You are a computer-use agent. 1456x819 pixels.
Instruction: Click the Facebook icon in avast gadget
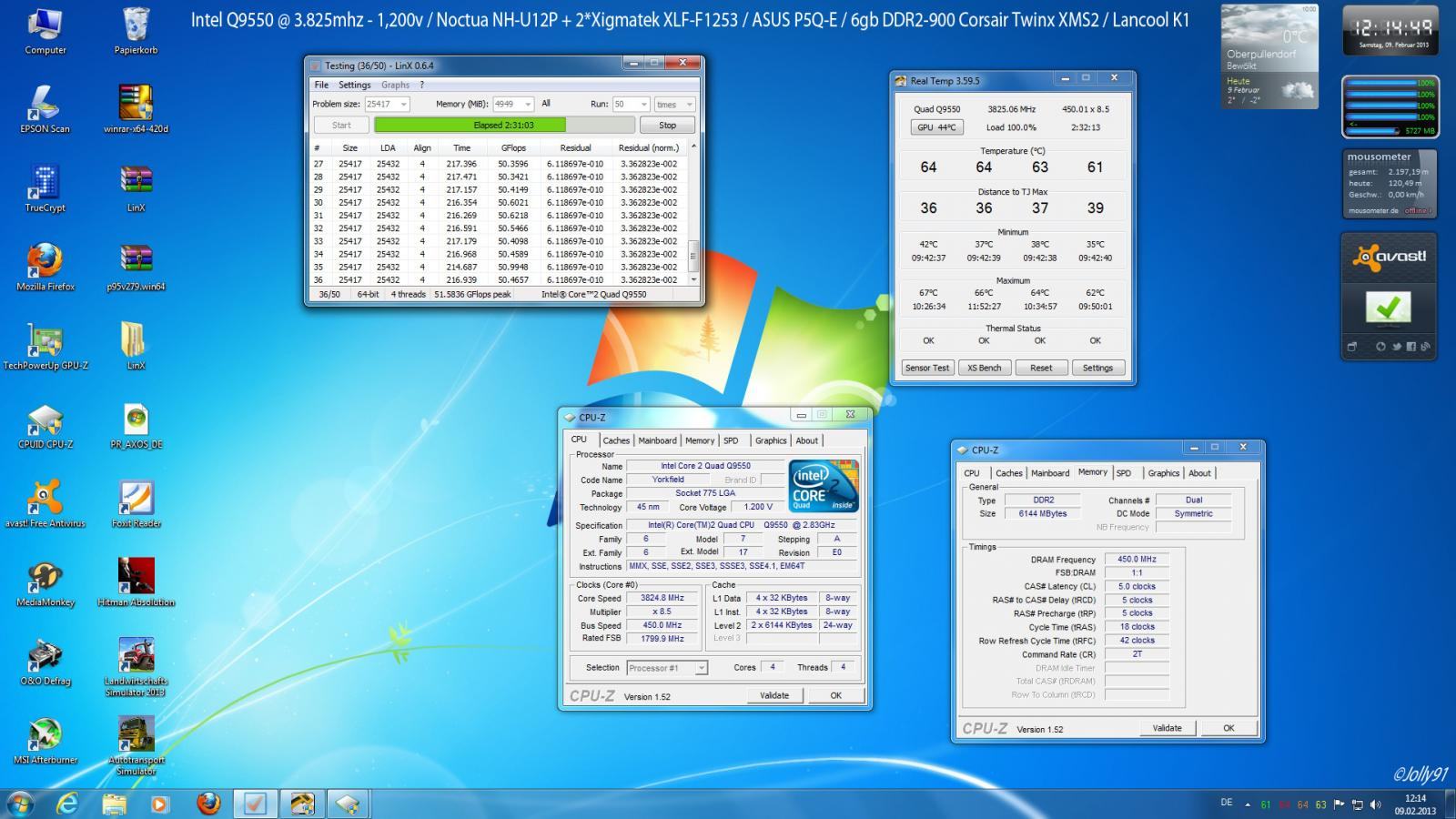(1410, 347)
